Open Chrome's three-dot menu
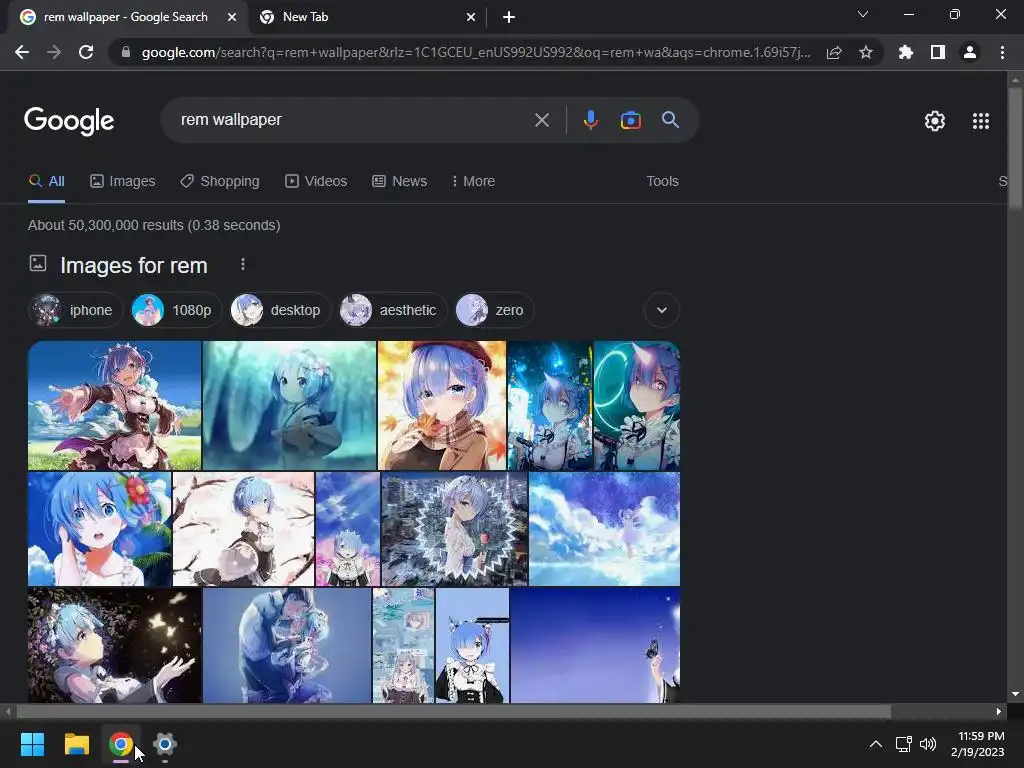The image size is (1024, 768). pos(1002,52)
